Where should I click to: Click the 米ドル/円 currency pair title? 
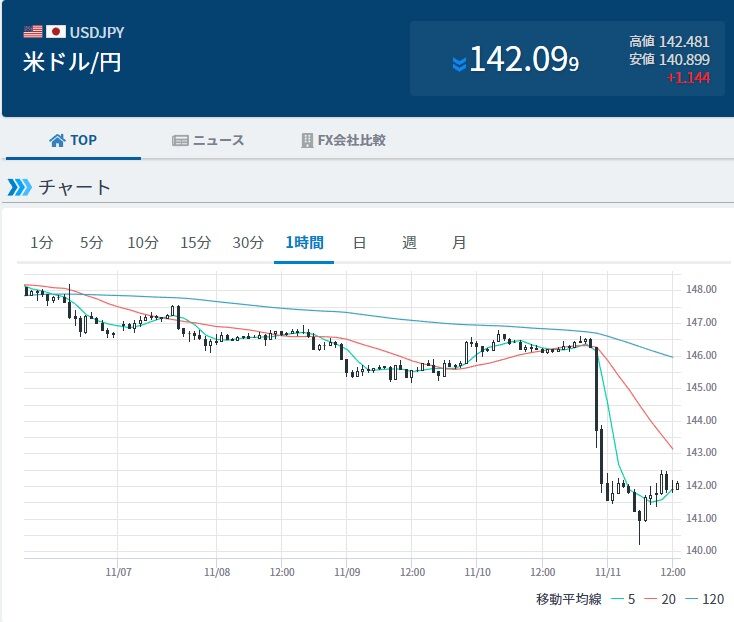72,62
